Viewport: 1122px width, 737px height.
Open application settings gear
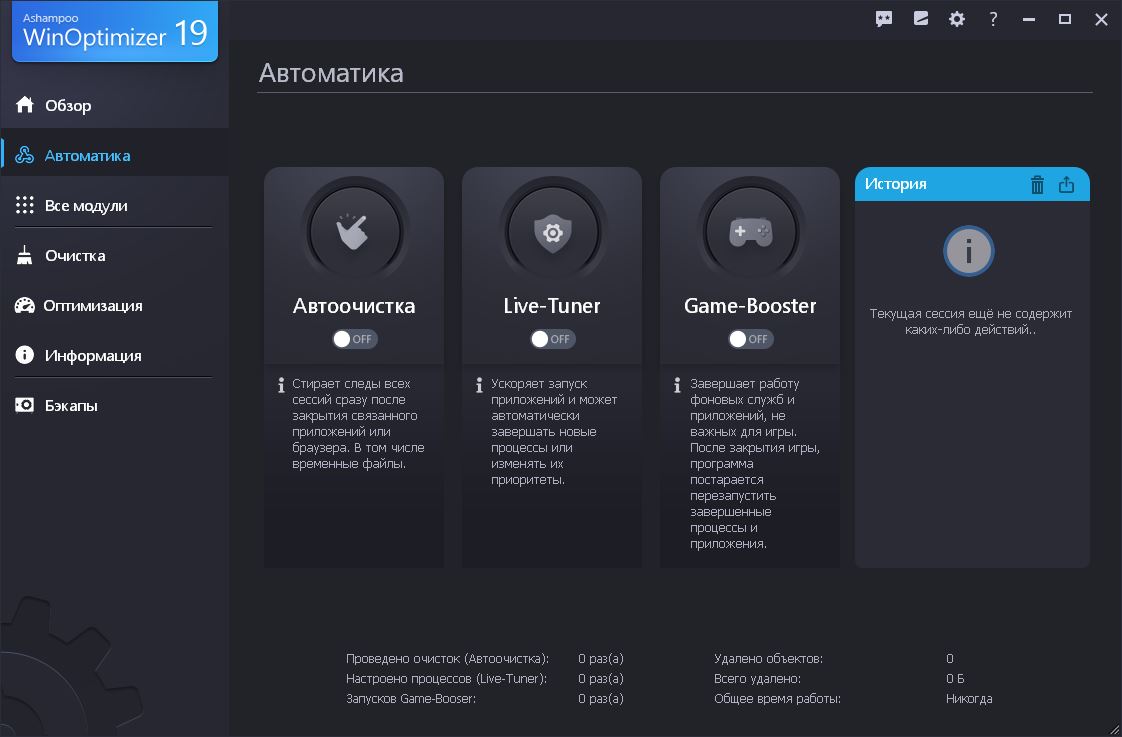(x=956, y=18)
